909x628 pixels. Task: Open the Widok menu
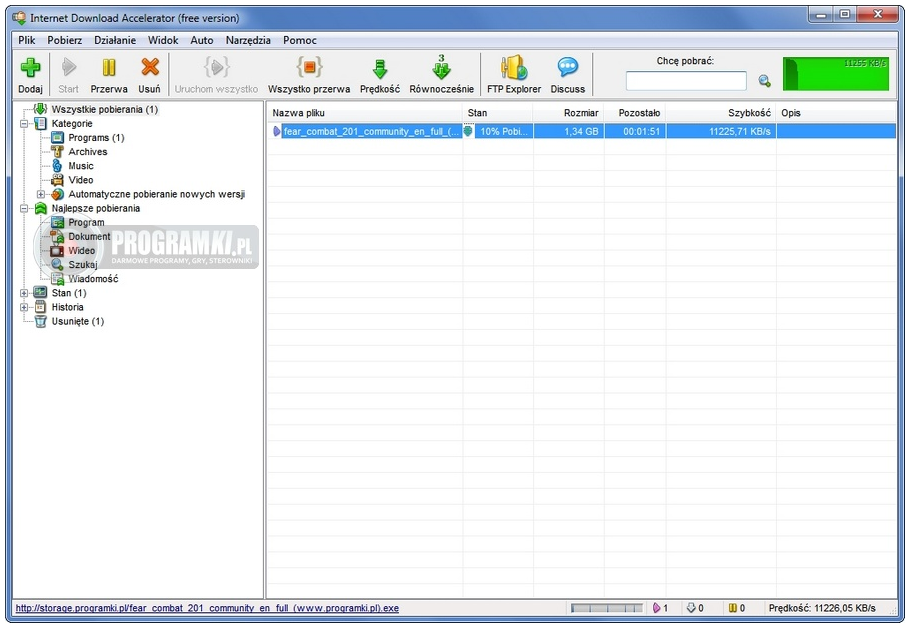(163, 40)
